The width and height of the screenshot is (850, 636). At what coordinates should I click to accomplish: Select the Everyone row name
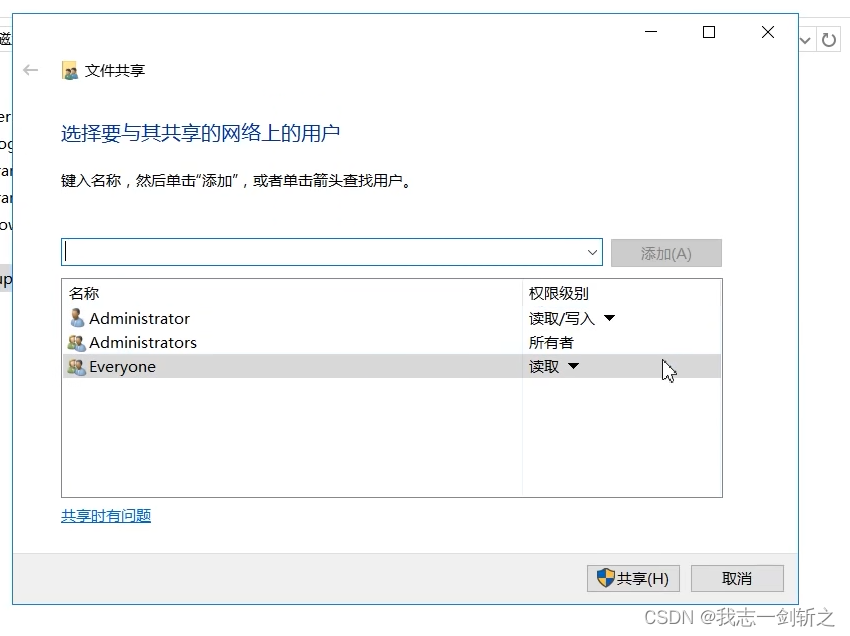click(123, 367)
